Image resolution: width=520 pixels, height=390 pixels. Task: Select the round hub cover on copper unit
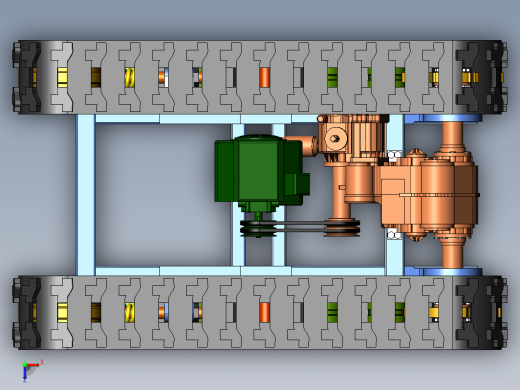click(x=336, y=138)
